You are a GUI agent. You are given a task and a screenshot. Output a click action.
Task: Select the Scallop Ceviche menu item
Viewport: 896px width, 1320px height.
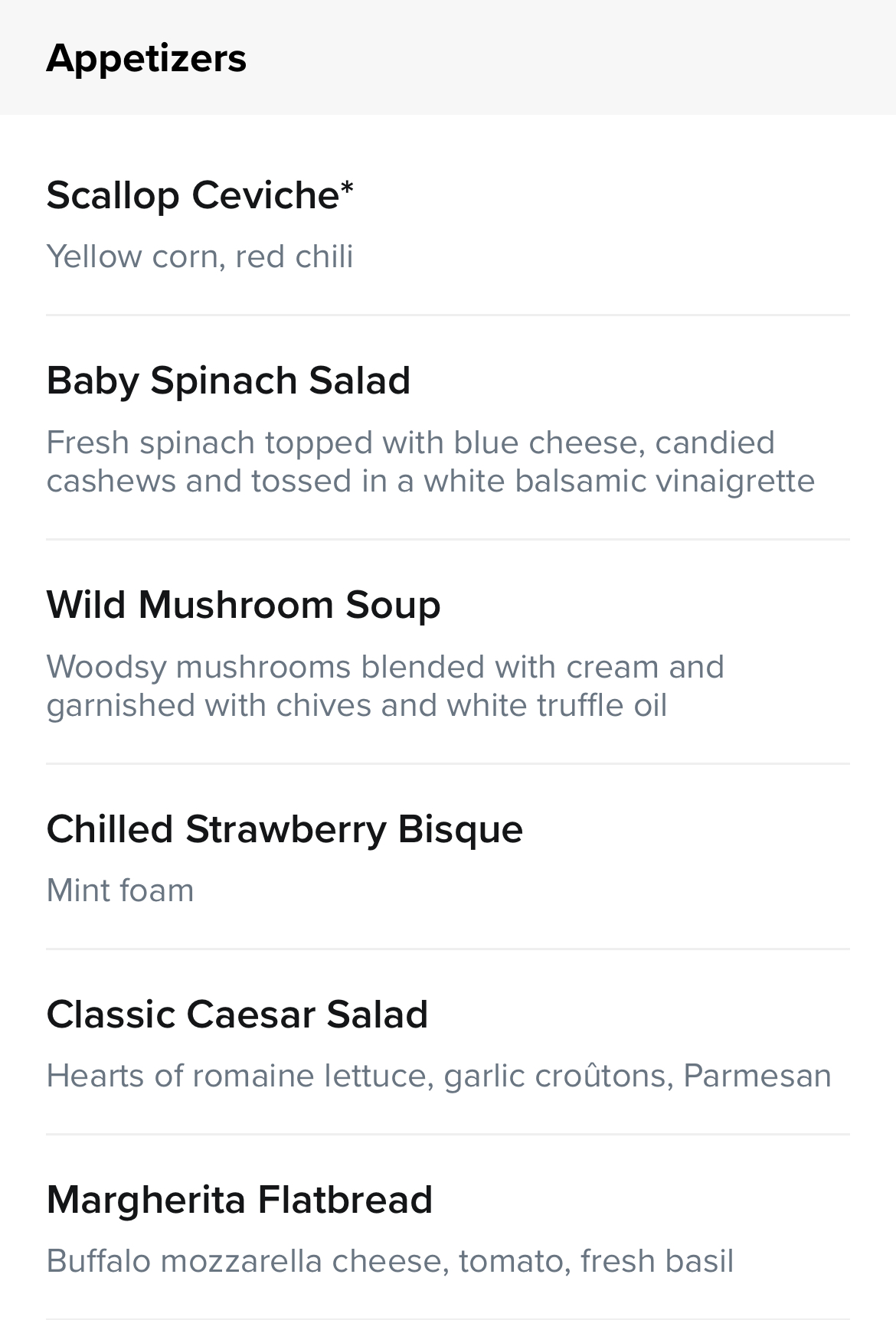448,222
